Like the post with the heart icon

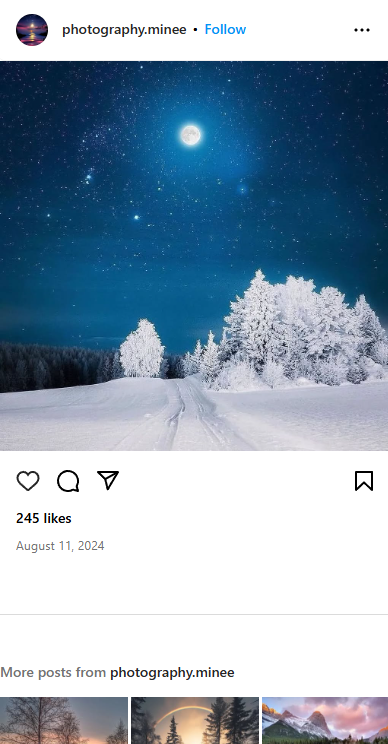tap(28, 481)
